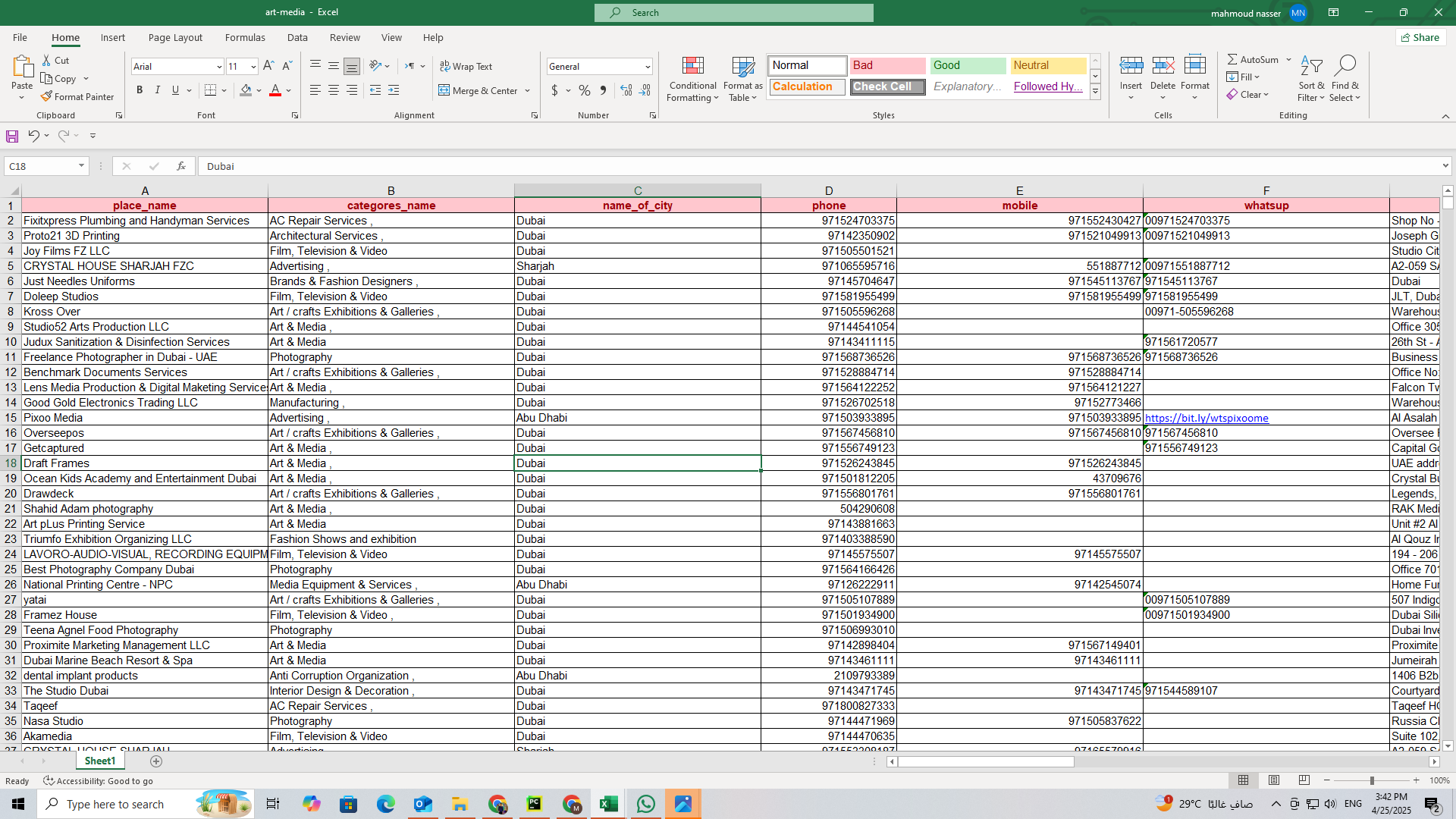Toggle Italic text formatting
This screenshot has height=819, width=1456.
pyautogui.click(x=158, y=90)
